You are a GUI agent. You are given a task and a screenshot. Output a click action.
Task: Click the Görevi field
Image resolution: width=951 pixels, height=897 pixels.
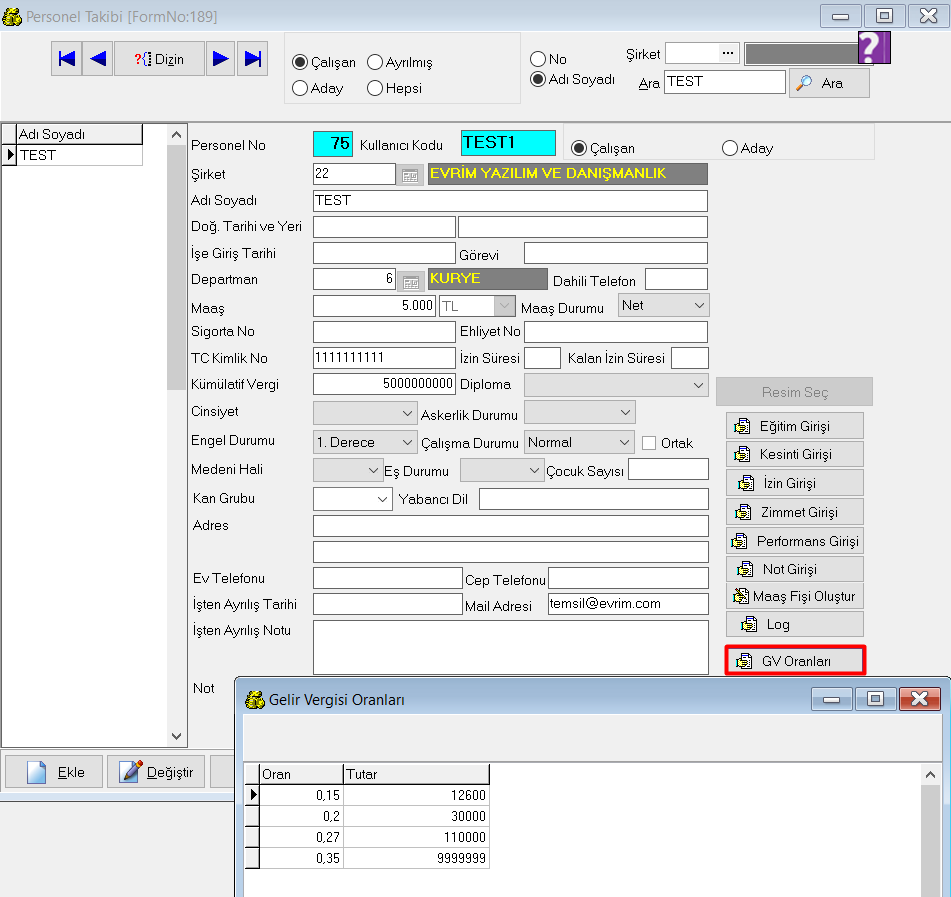(616, 253)
